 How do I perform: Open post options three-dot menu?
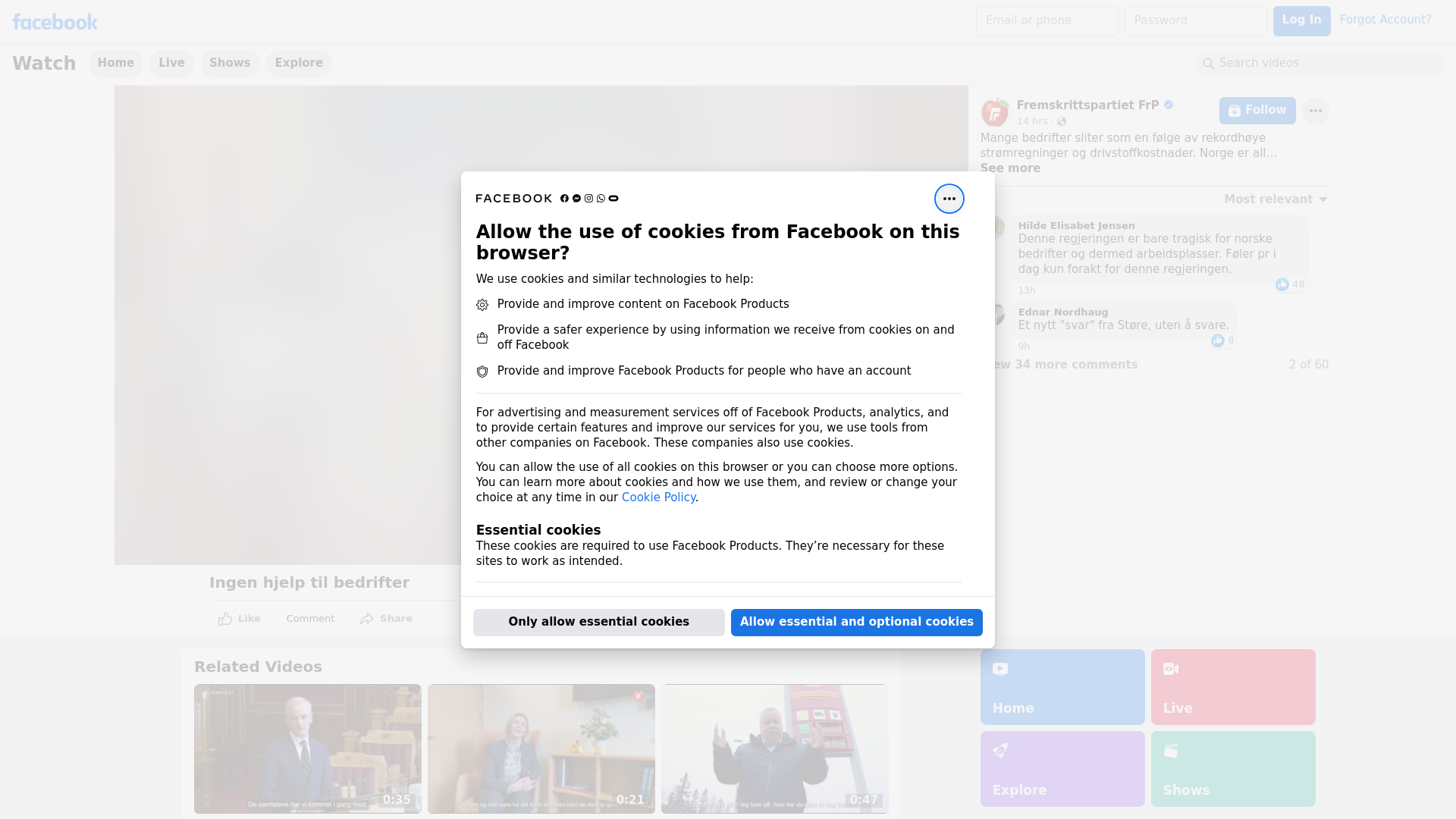(x=1315, y=111)
